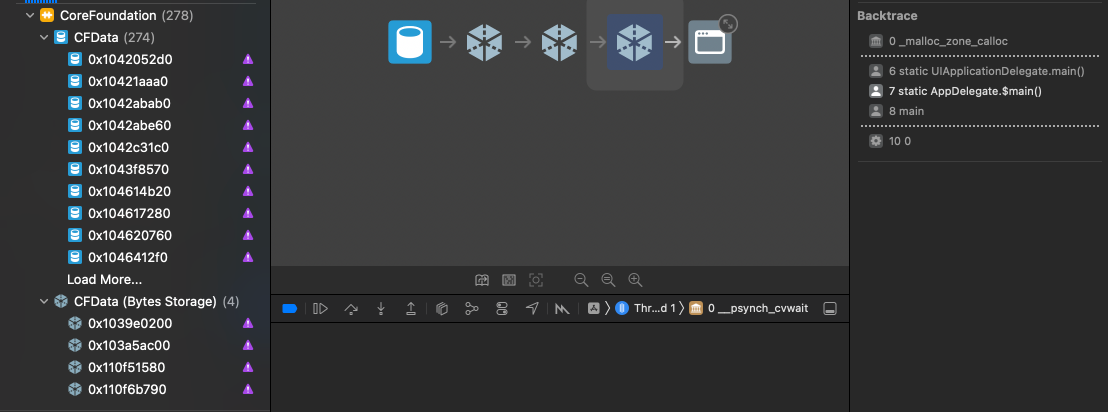Toggle the debug console pane visibility
Viewport: 1108px width, 412px height.
pyautogui.click(x=829, y=309)
